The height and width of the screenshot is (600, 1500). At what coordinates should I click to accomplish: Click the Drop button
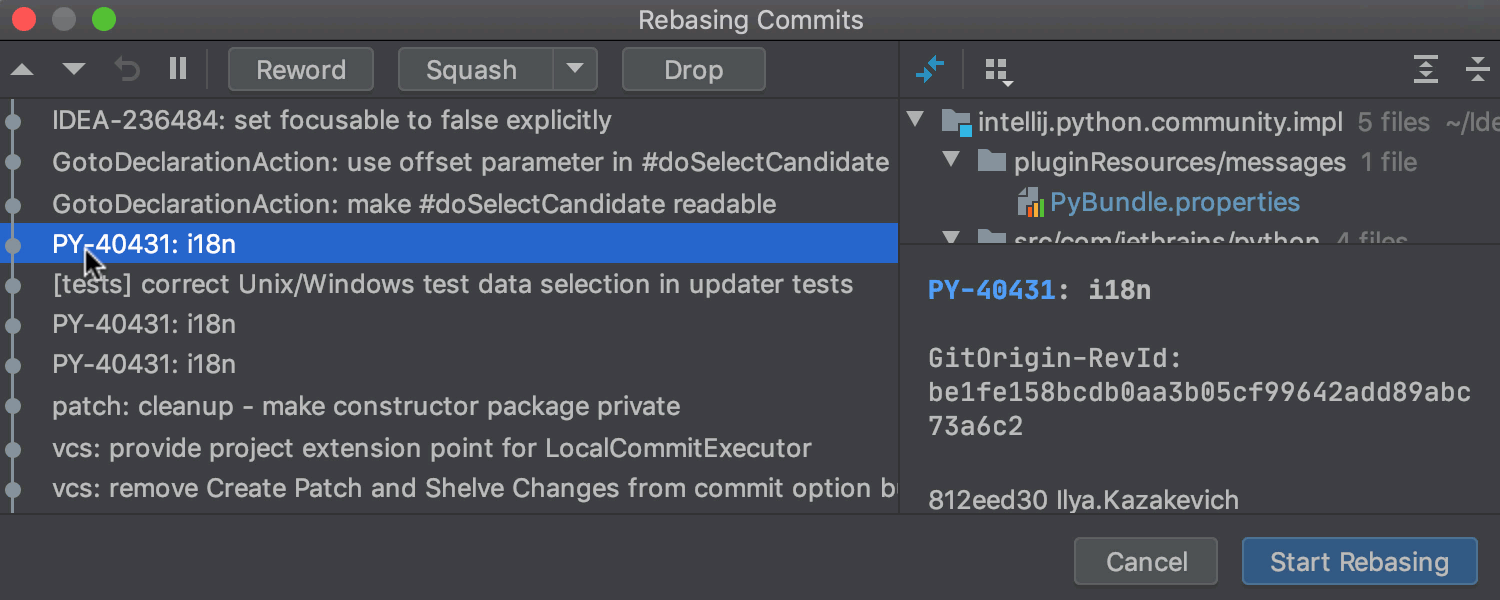pos(693,70)
